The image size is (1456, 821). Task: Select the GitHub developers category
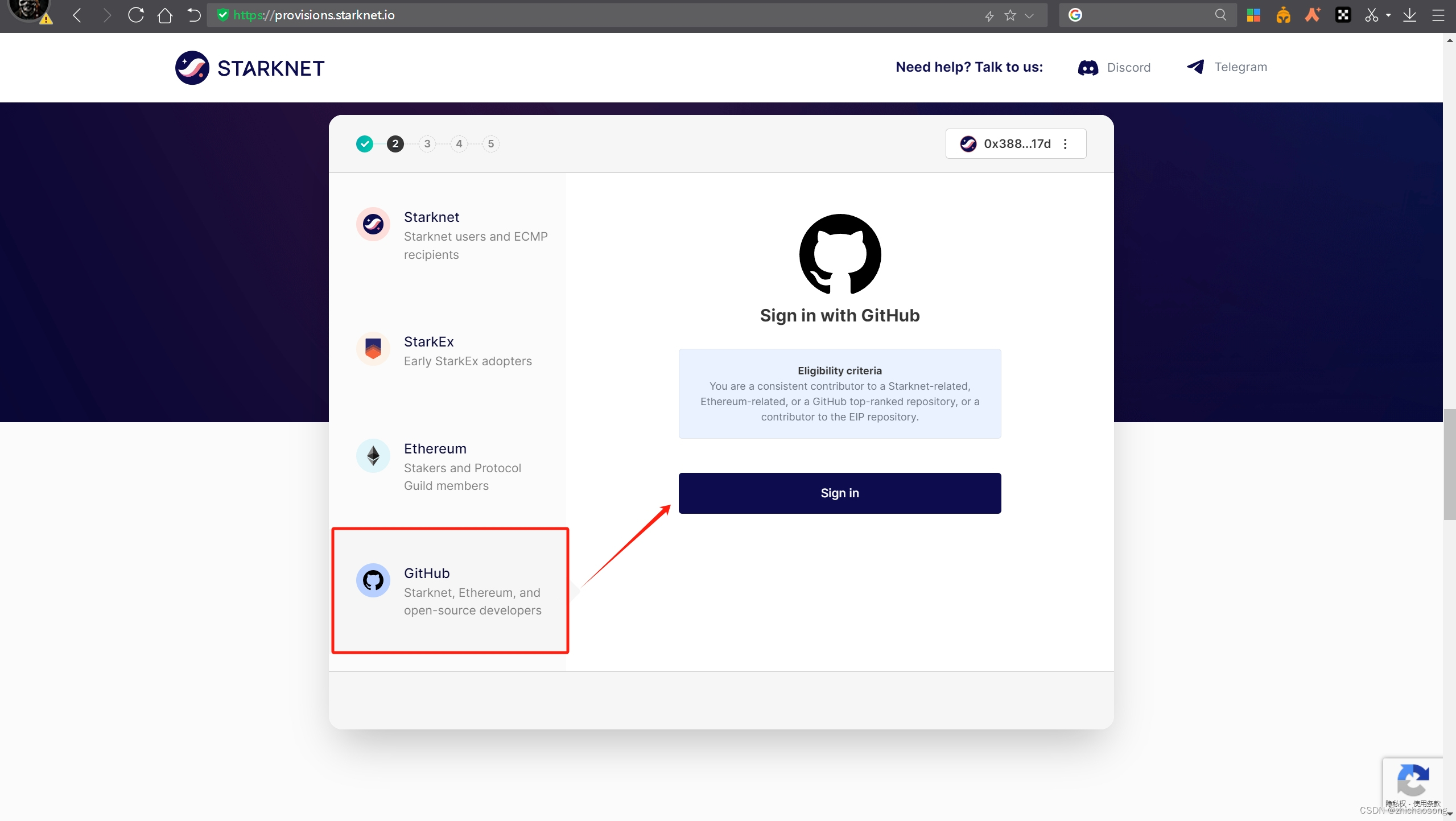pos(449,591)
